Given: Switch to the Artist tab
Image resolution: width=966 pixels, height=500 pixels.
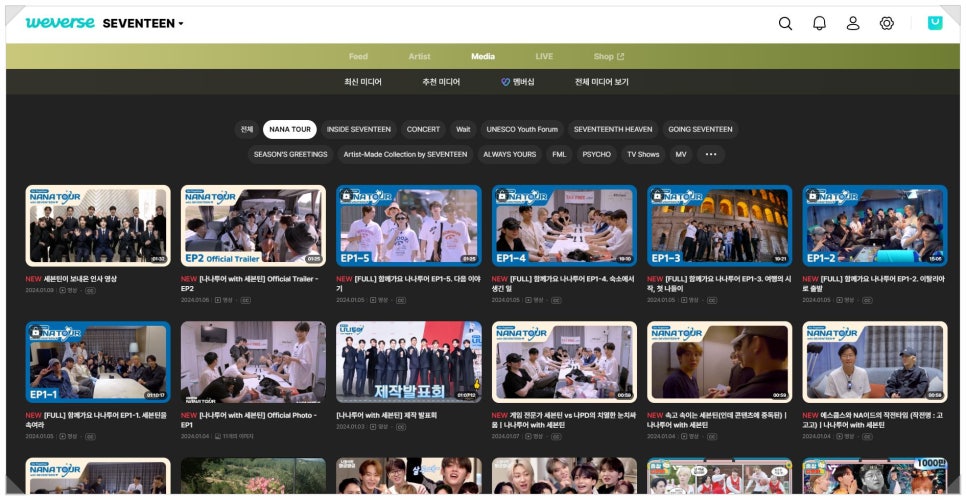Looking at the screenshot, I should [419, 57].
